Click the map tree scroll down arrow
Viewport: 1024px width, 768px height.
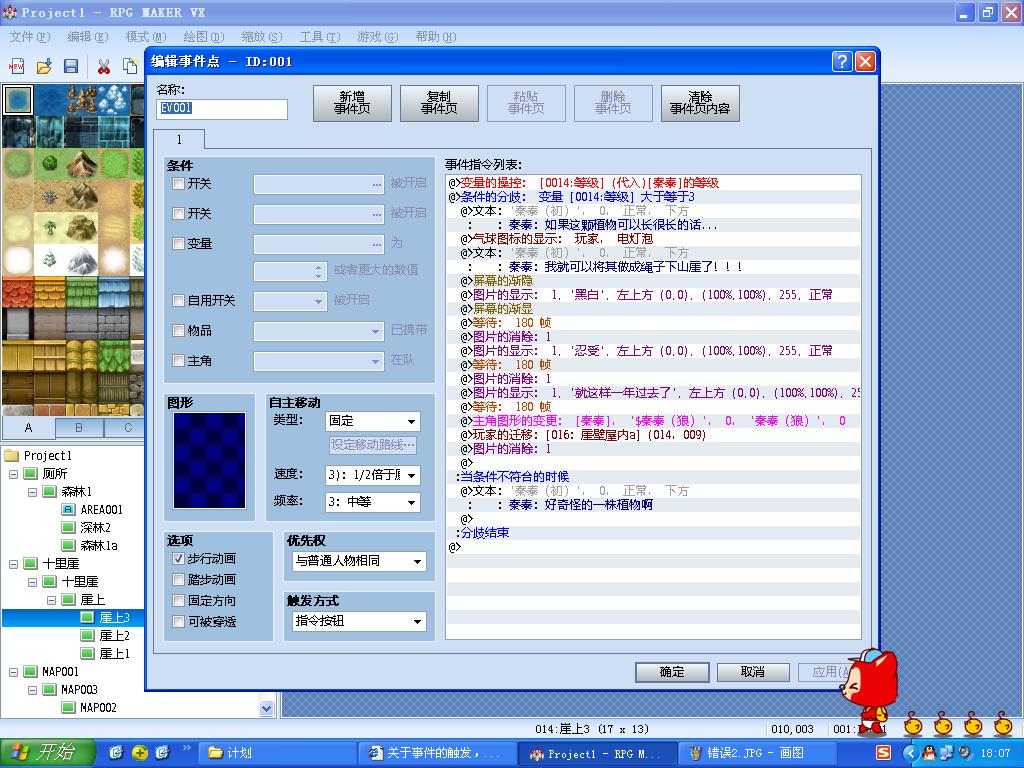pyautogui.click(x=266, y=708)
